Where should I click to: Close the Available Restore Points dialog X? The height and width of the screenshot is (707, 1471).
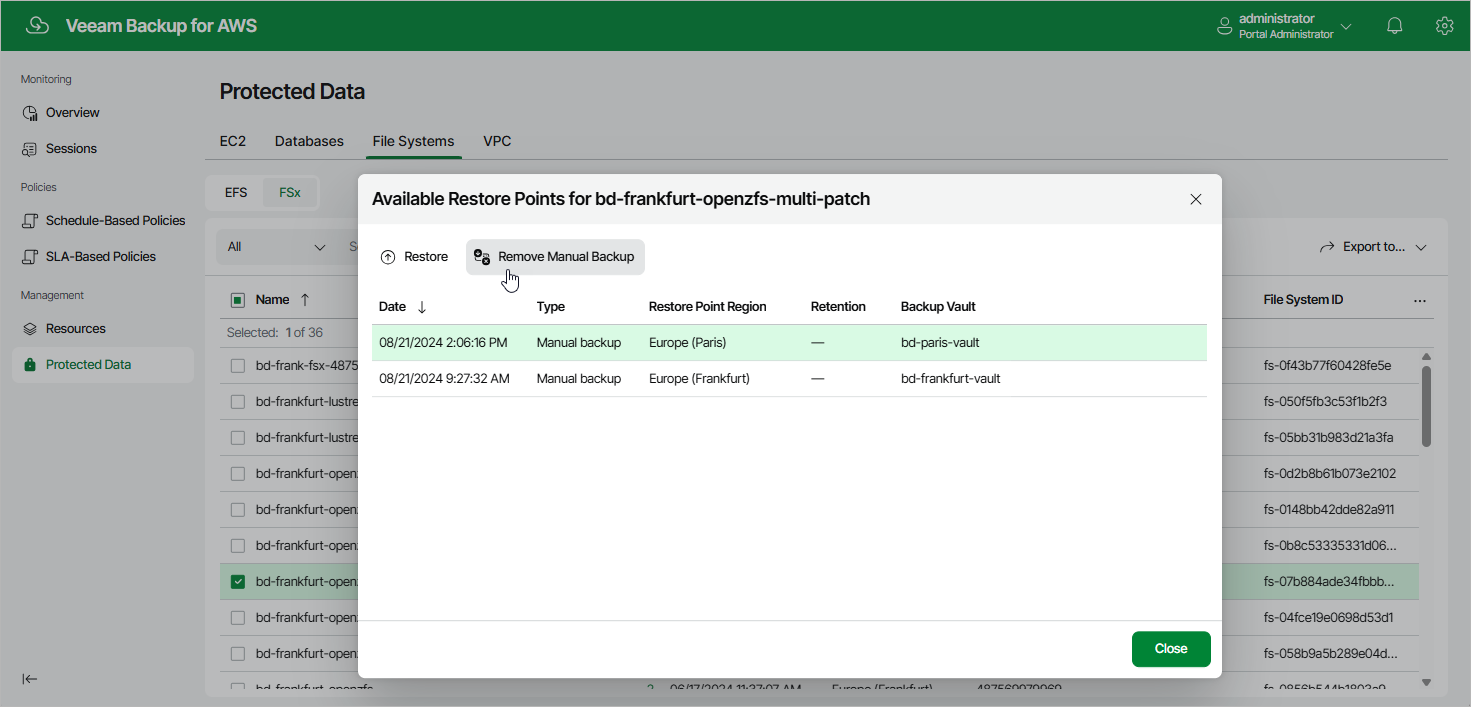click(1196, 199)
